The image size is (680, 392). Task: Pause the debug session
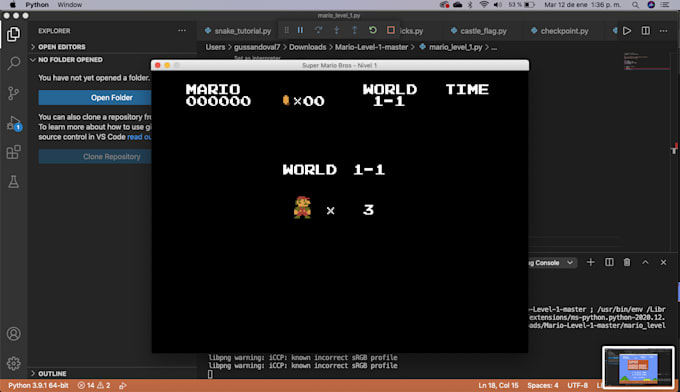point(301,30)
